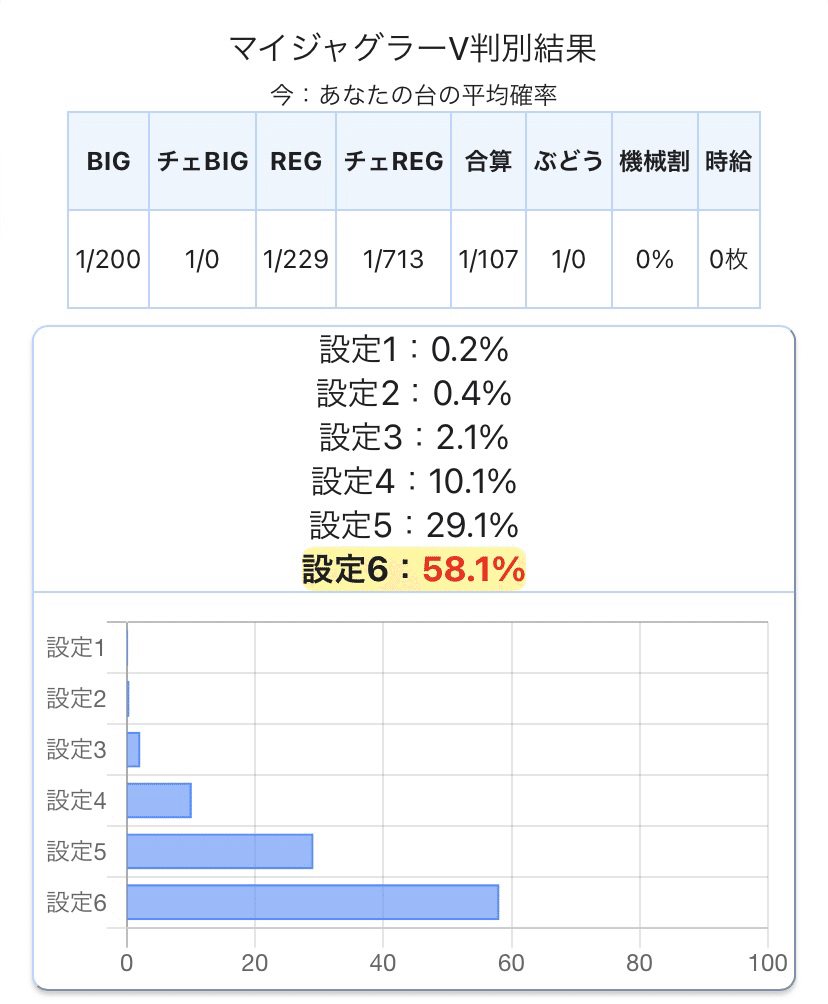Select the チェBIG column header
The image size is (828, 1004).
(x=202, y=161)
